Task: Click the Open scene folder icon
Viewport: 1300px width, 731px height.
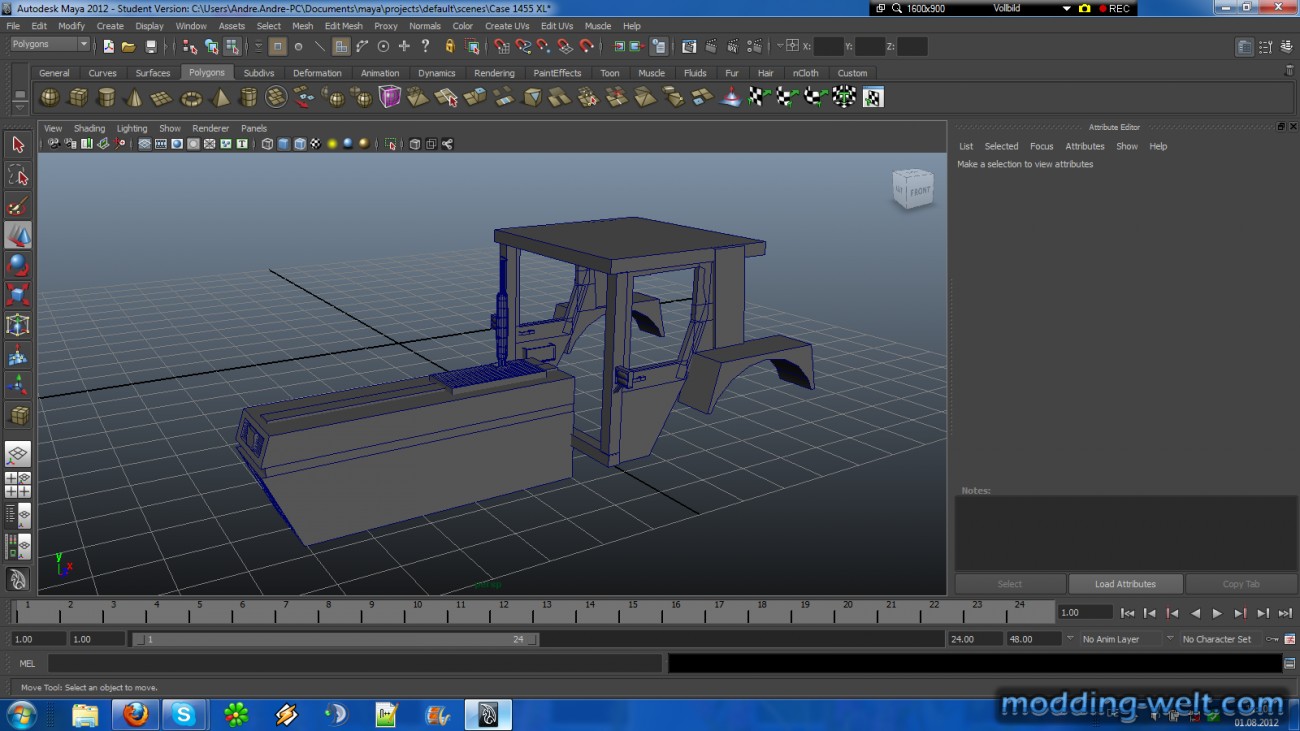Action: (129, 46)
